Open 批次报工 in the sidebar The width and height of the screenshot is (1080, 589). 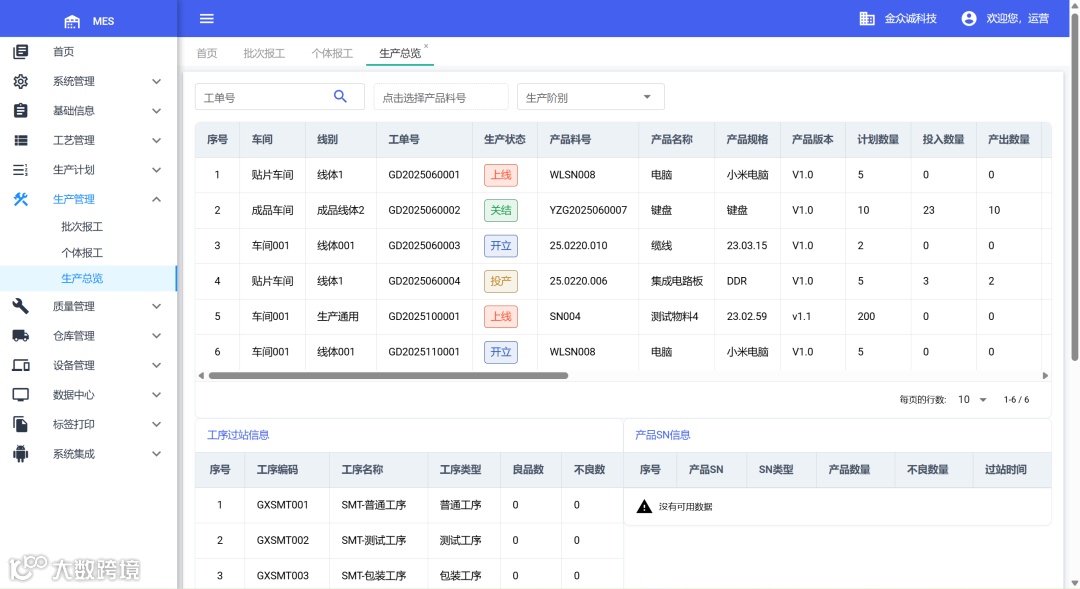click(x=82, y=227)
